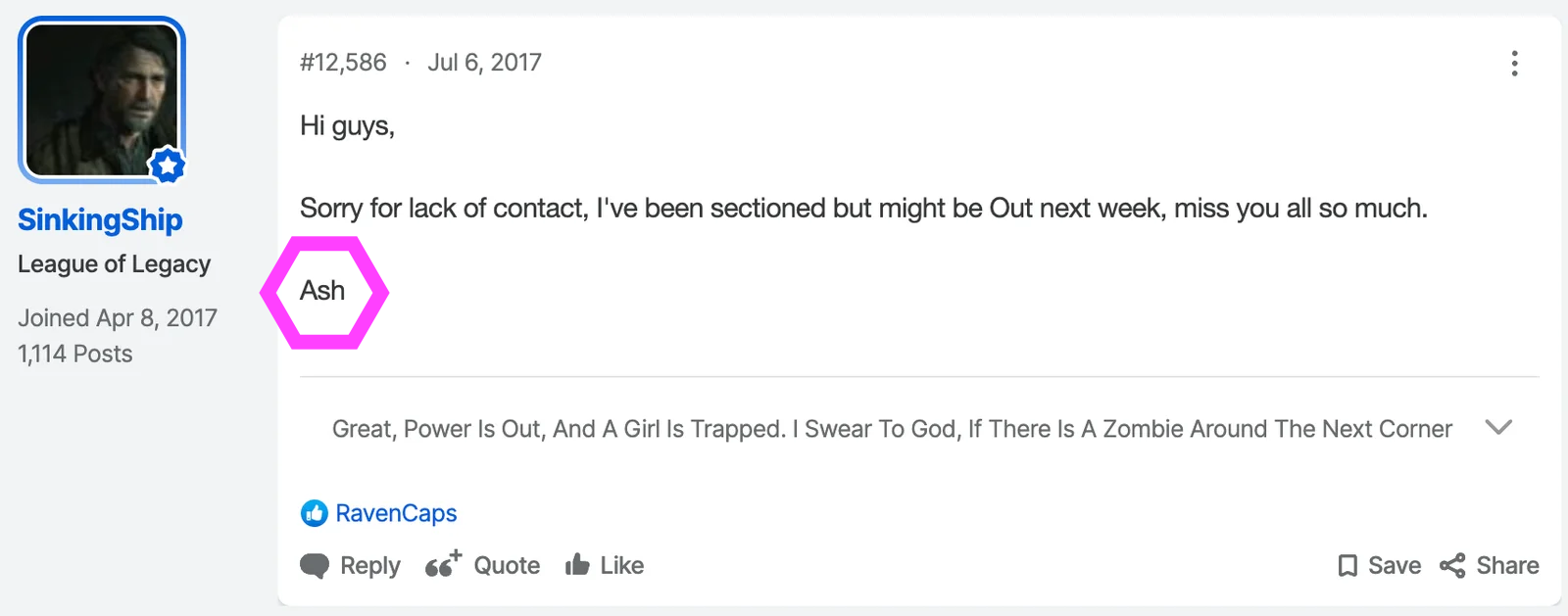The height and width of the screenshot is (616, 1568).
Task: Click the Share button label
Action: 1507,566
